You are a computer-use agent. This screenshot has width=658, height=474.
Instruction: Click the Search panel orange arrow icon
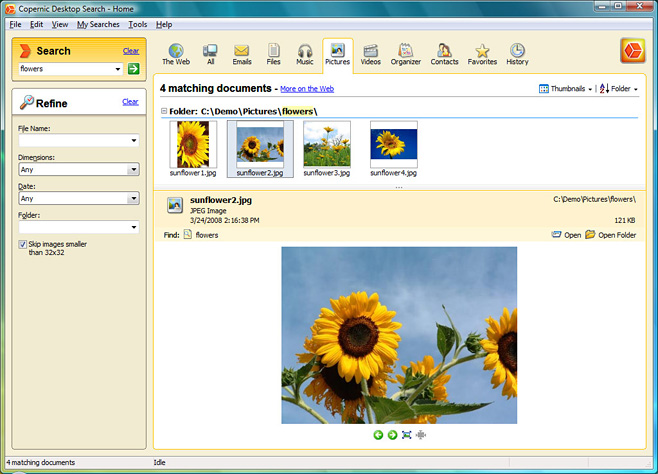(25, 51)
